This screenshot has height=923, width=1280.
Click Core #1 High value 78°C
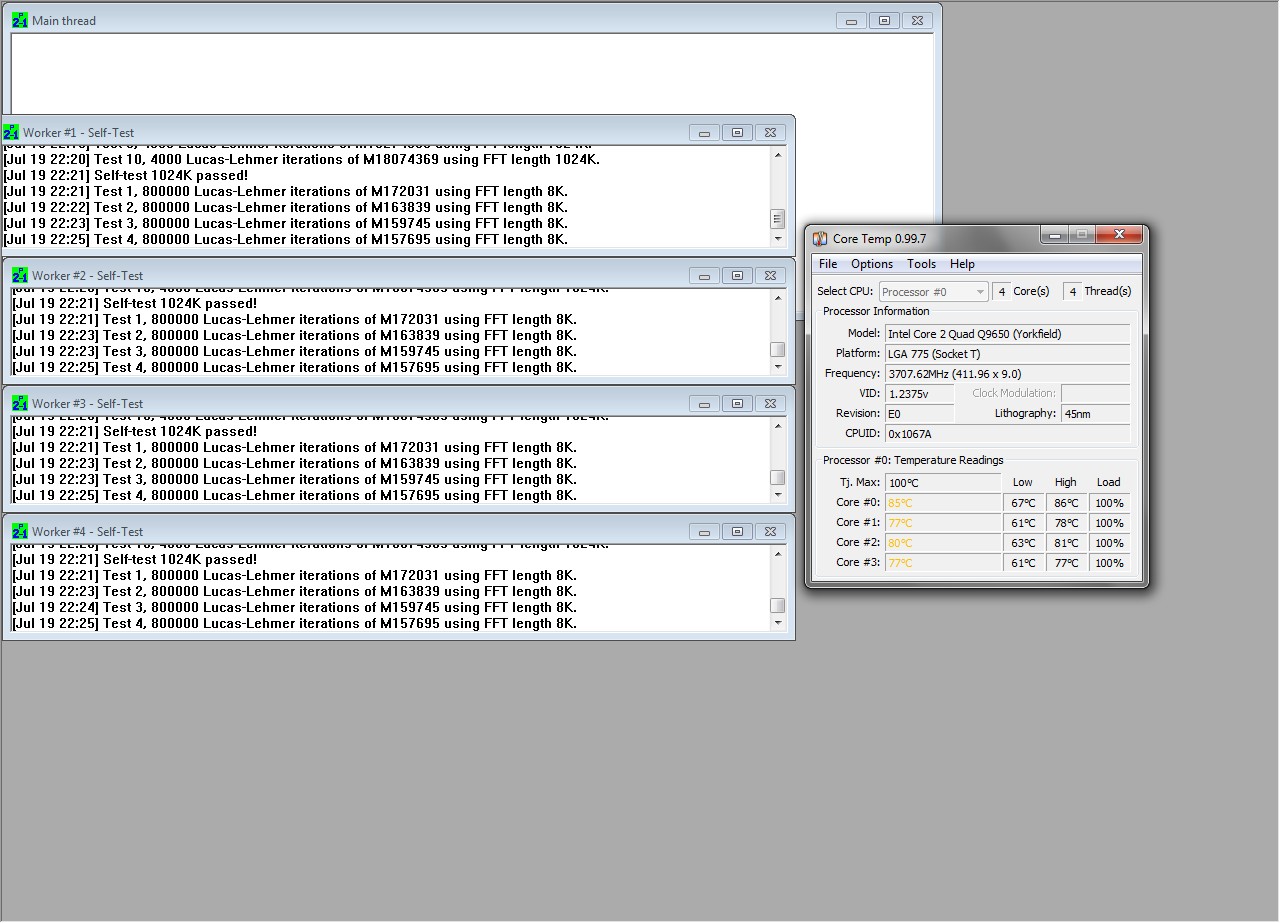pos(1066,523)
